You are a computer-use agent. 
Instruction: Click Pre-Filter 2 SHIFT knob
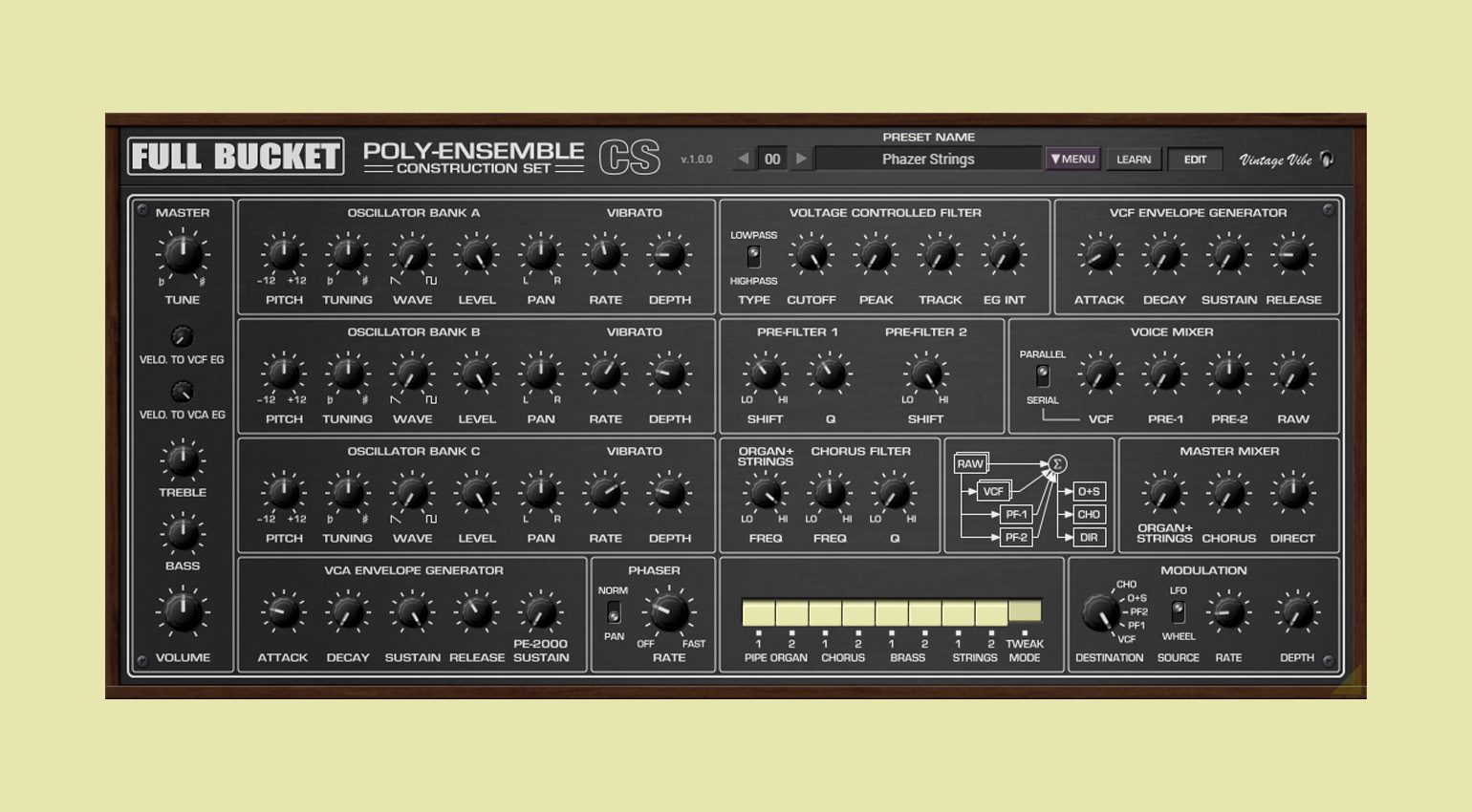point(925,374)
